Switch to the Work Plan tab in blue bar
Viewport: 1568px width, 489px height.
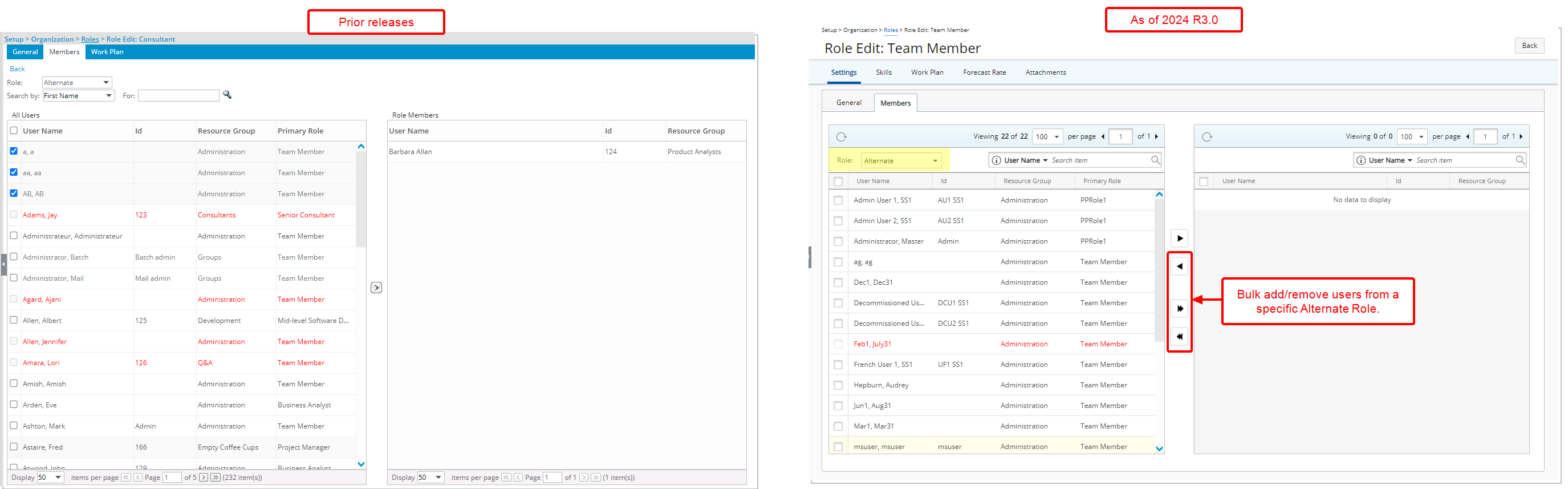click(107, 52)
